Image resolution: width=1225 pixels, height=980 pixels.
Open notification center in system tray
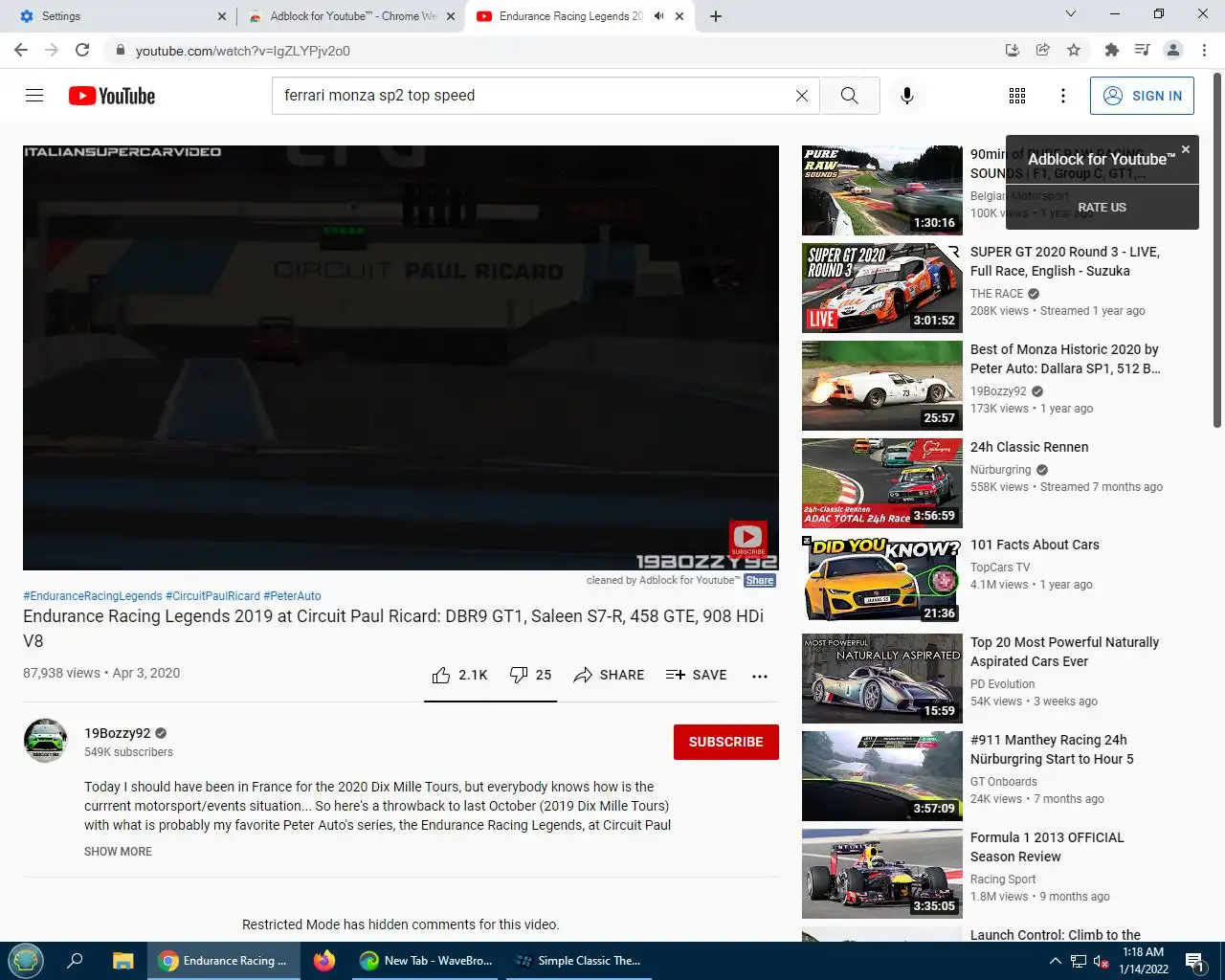pyautogui.click(x=1194, y=961)
